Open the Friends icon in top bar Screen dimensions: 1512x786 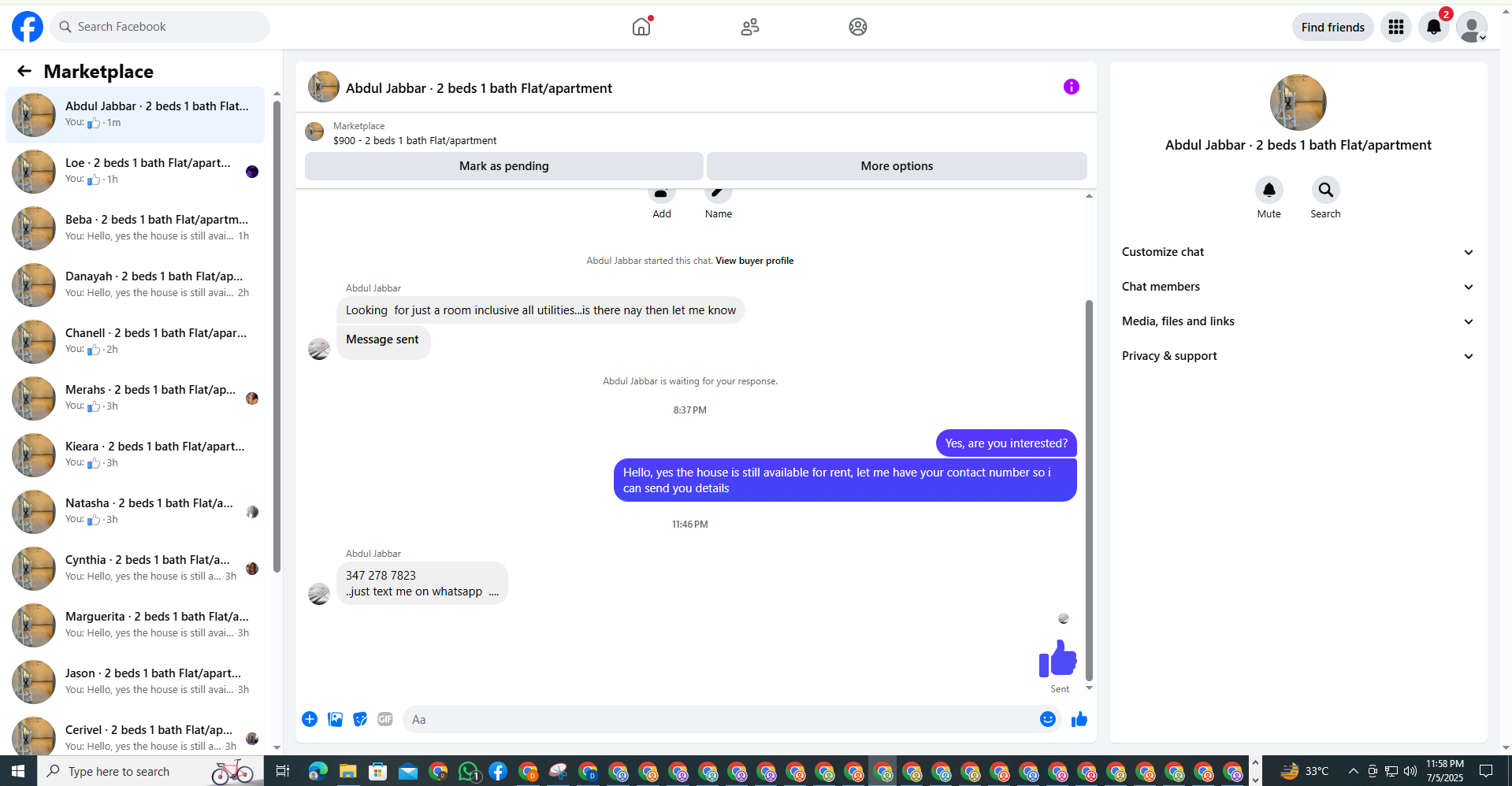click(750, 27)
